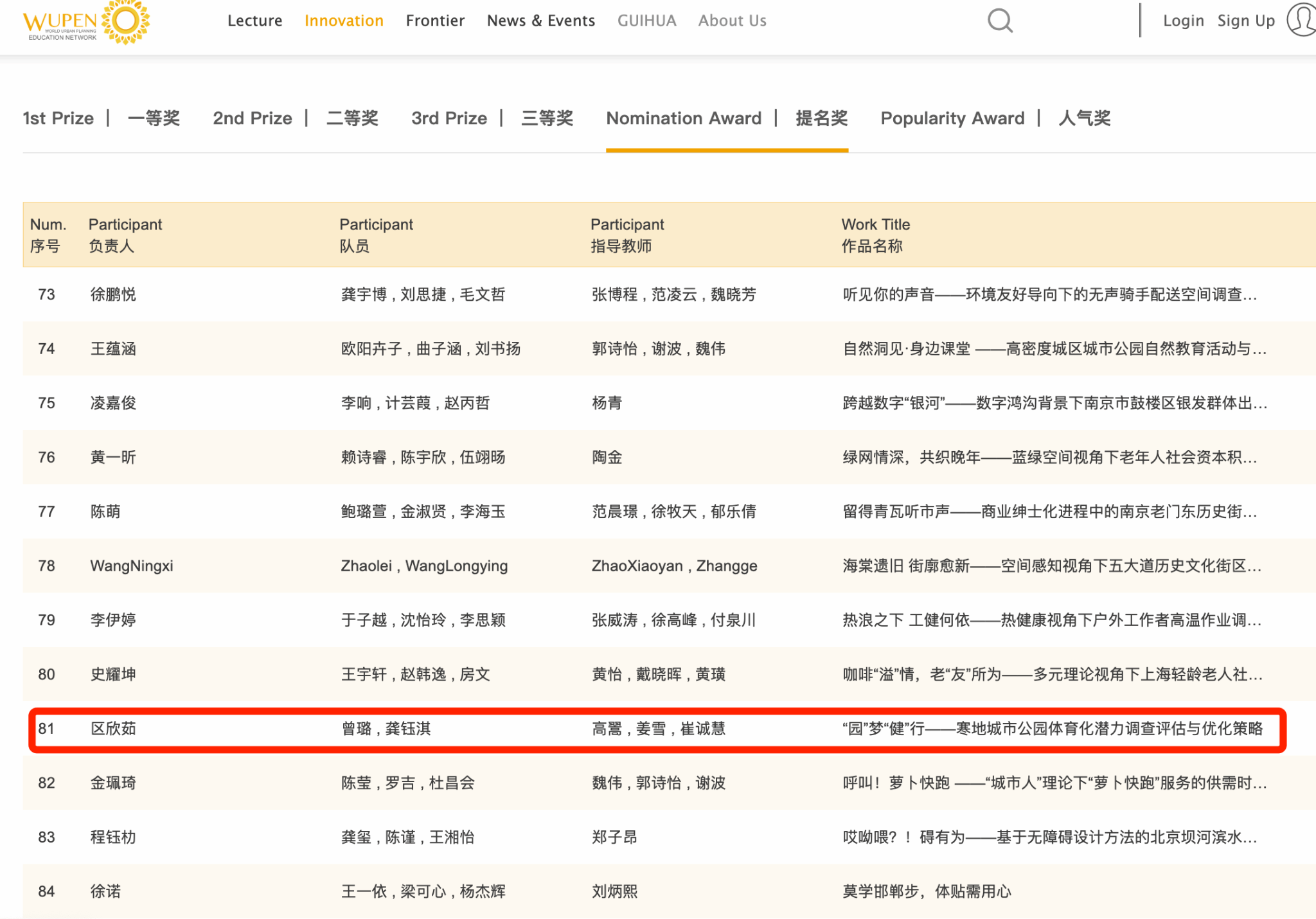
Task: Click work title 莫学邯郸步，体贴需用心
Action: tap(927, 892)
